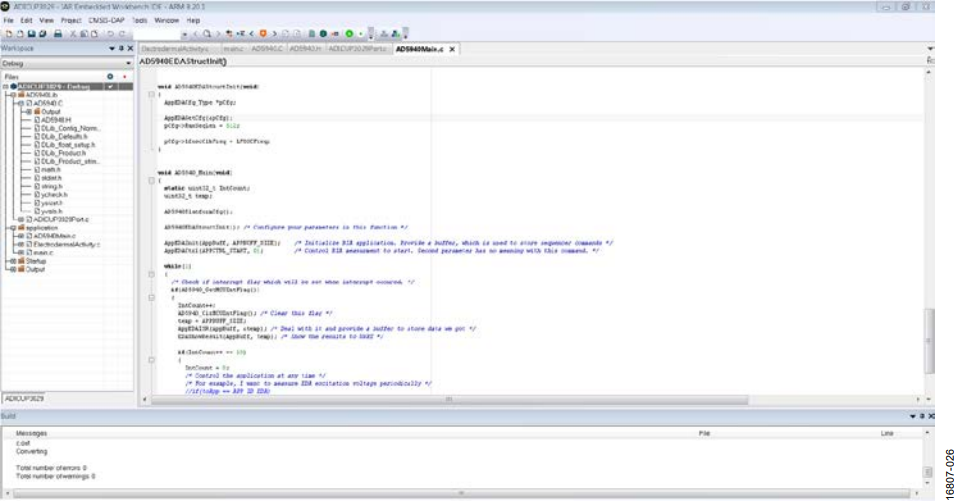
Task: Select the ADICUP3029 workspace bottom tab
Action: coord(24,399)
